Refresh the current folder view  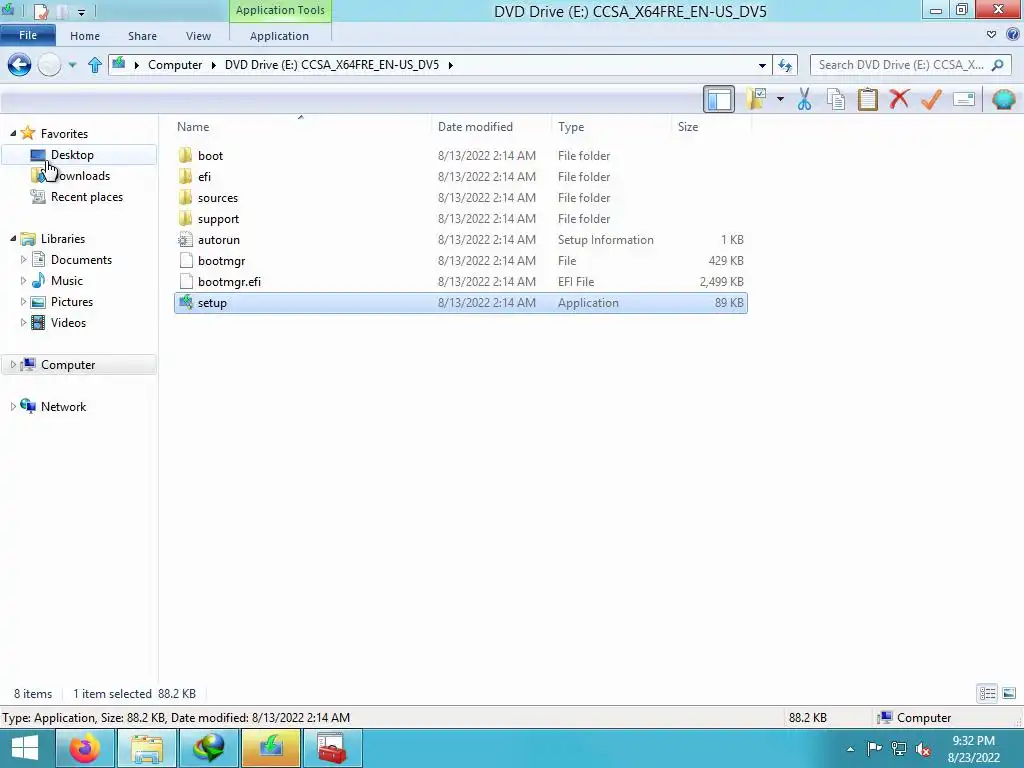785,65
